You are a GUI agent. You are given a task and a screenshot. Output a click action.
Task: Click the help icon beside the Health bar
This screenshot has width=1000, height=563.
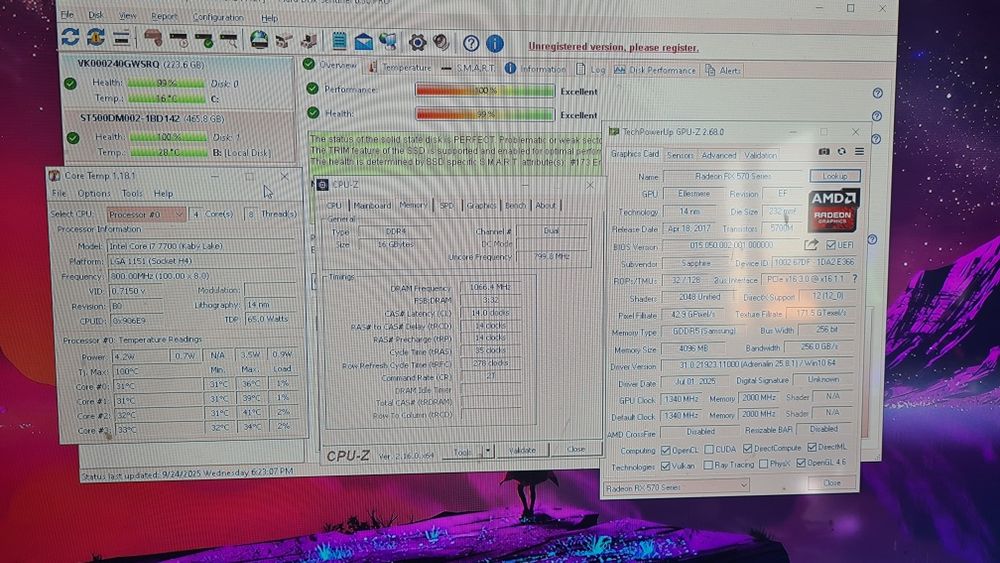[x=877, y=116]
